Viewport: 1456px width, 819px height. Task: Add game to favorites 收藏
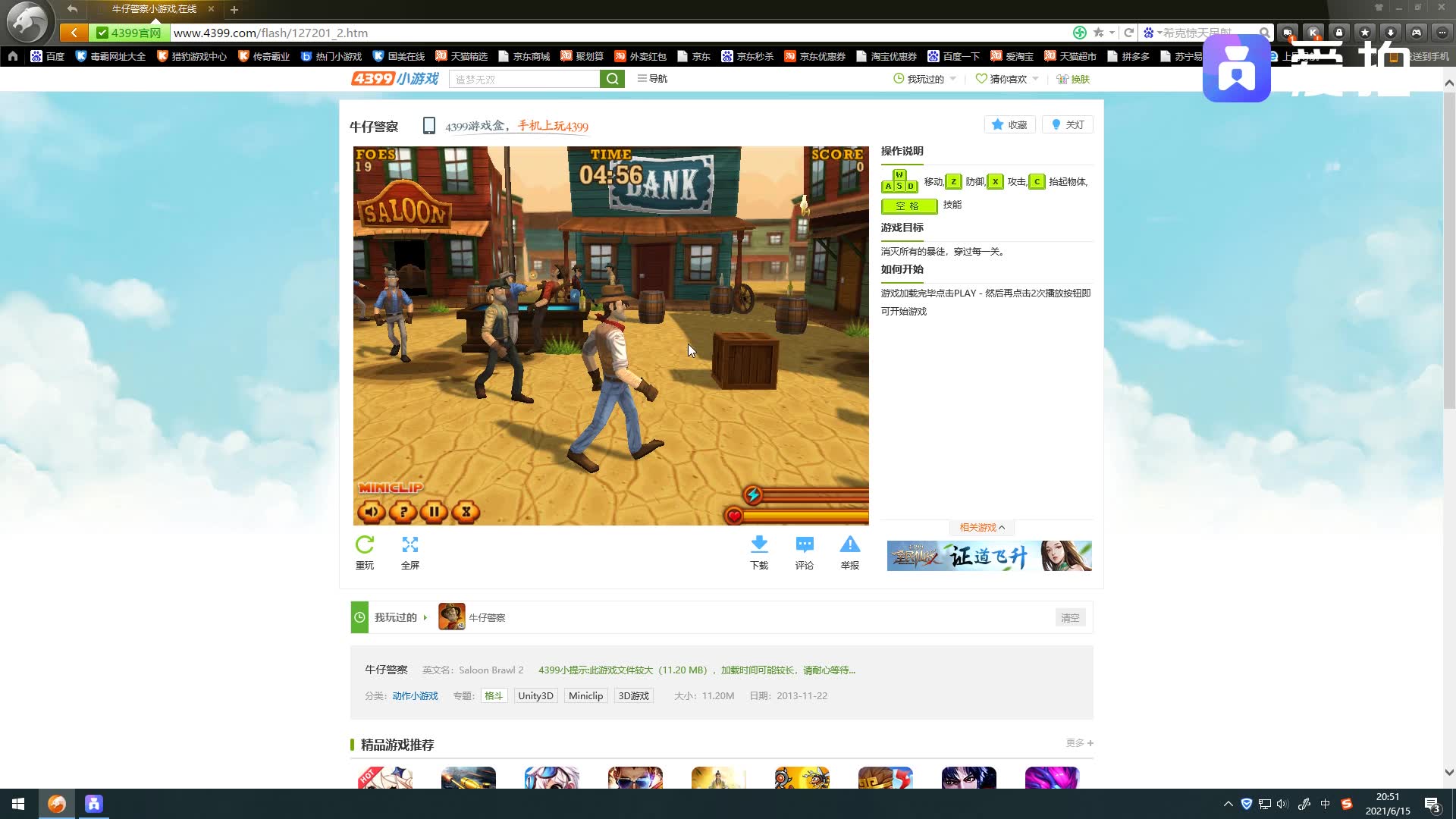(x=1009, y=124)
